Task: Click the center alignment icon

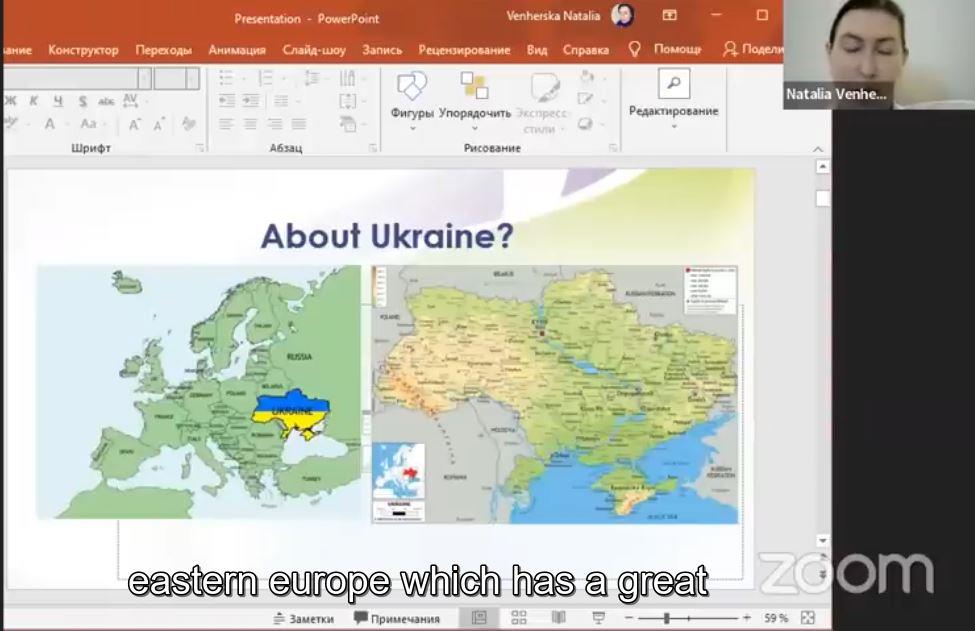Action: (251, 124)
